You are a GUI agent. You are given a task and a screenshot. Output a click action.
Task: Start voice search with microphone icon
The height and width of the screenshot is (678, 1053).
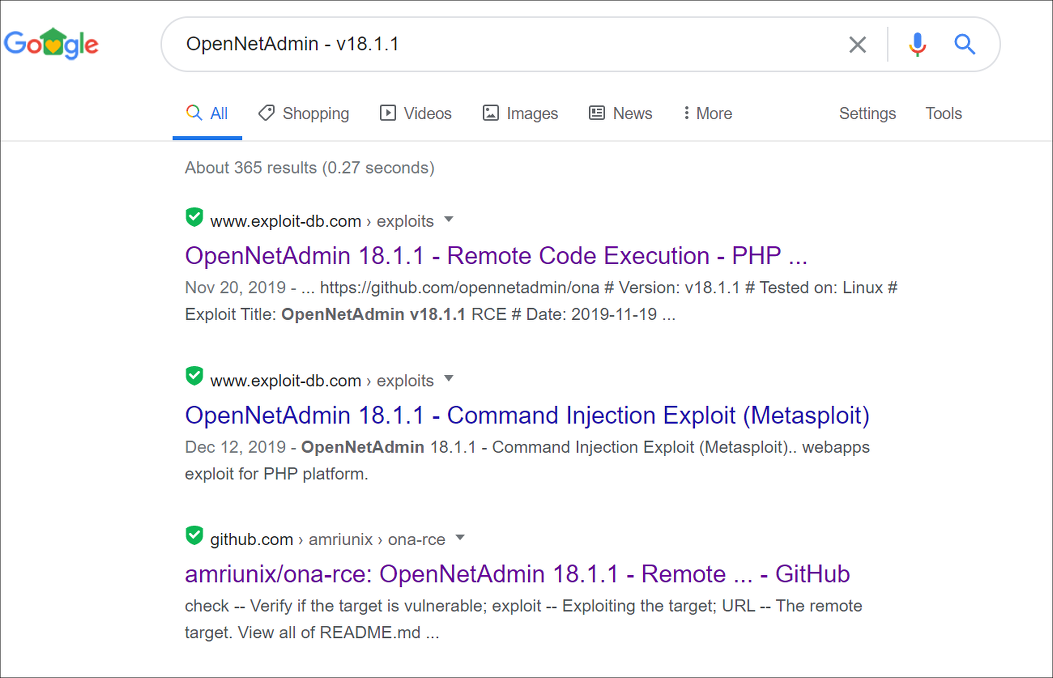point(917,44)
